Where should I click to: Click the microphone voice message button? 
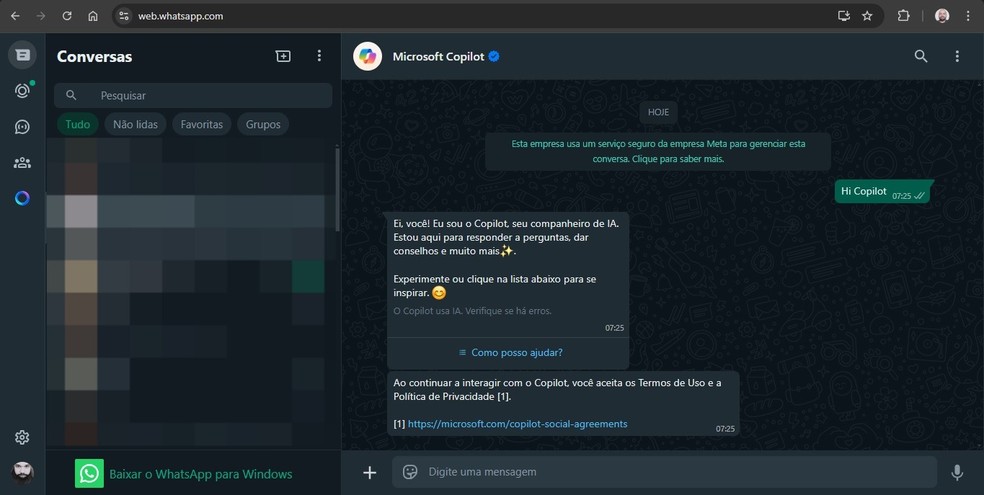tap(957, 472)
